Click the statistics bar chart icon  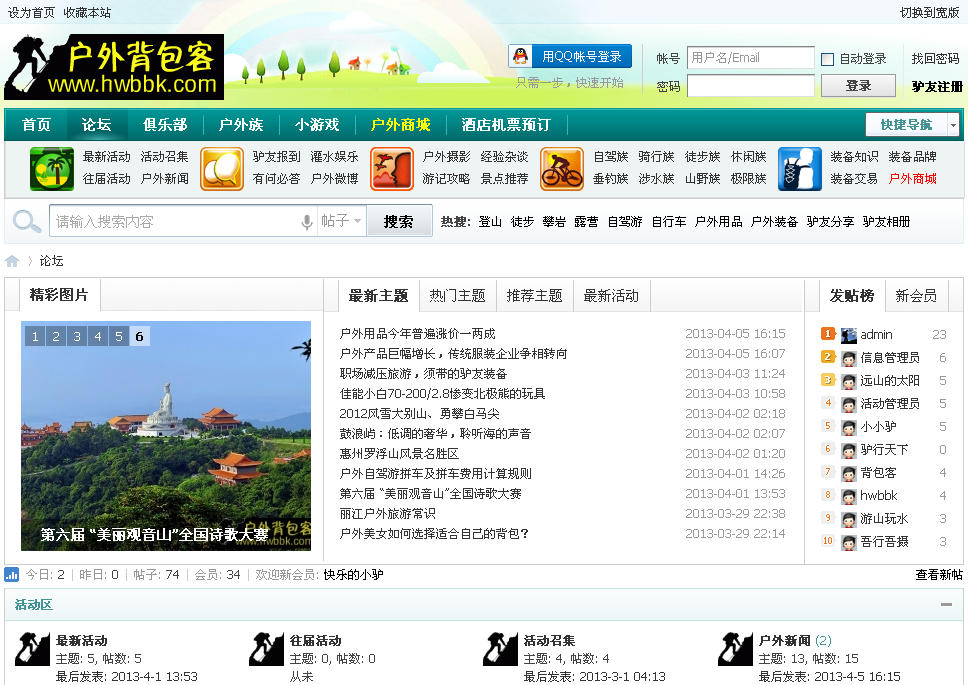12,575
